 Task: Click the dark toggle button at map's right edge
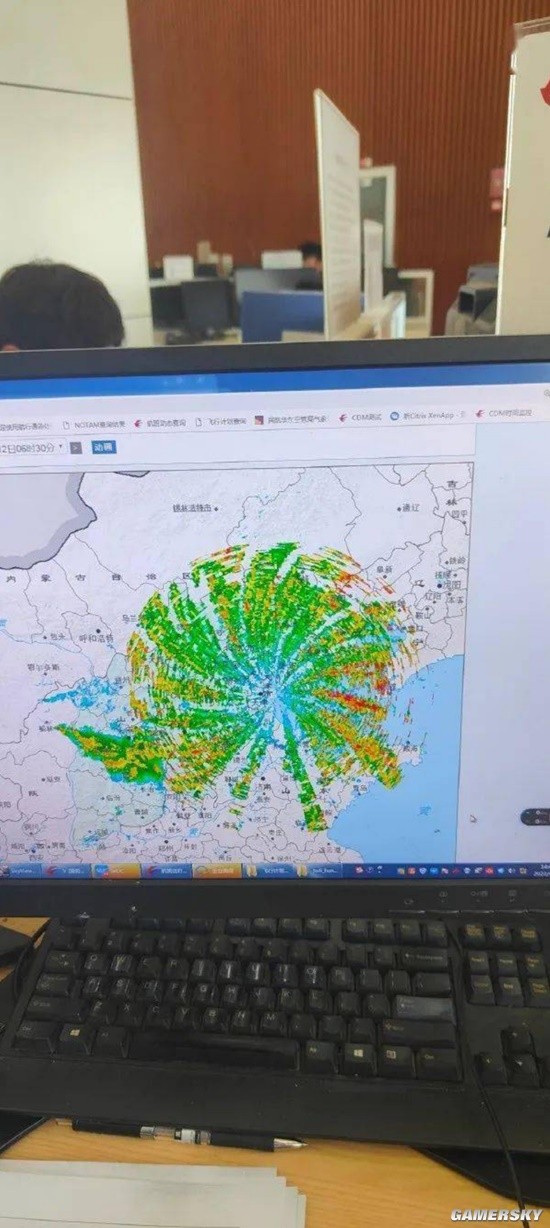537,817
